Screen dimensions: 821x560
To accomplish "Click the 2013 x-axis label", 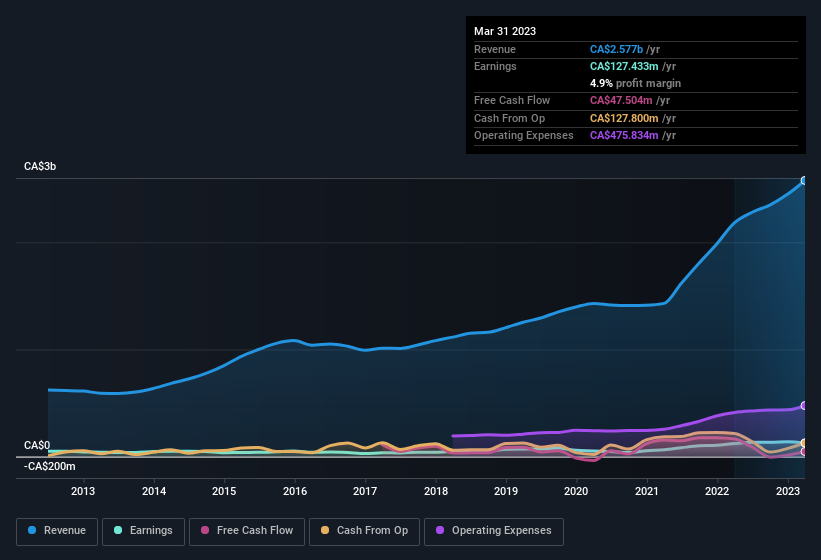I will point(83,491).
